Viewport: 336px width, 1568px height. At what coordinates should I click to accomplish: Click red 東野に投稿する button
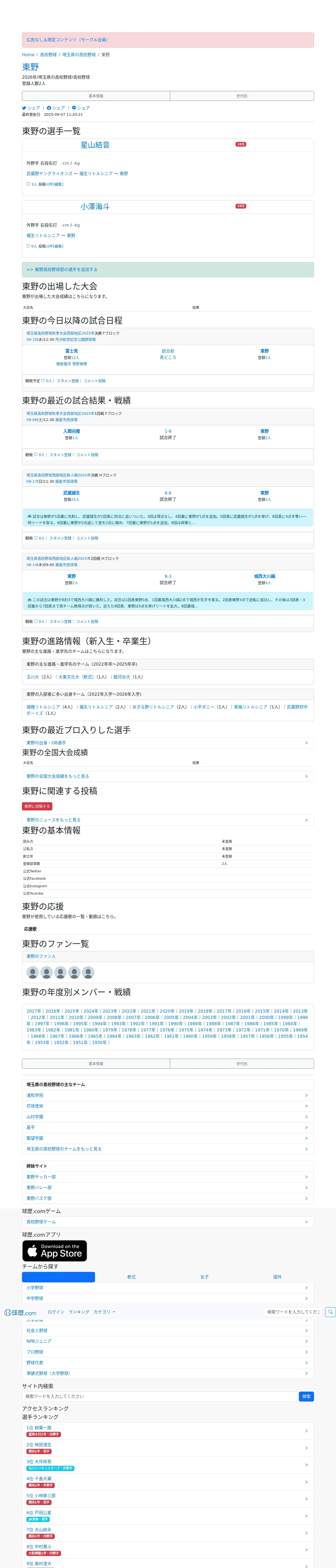click(x=37, y=806)
